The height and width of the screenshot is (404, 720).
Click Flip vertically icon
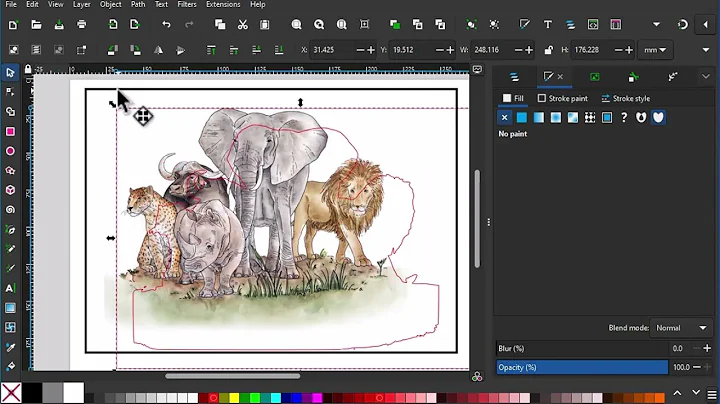tap(180, 50)
